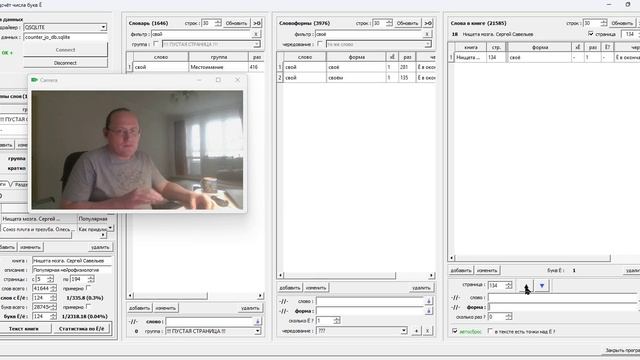Click the Словарь фильтр input field
The width and height of the screenshot is (640, 360).
point(201,34)
